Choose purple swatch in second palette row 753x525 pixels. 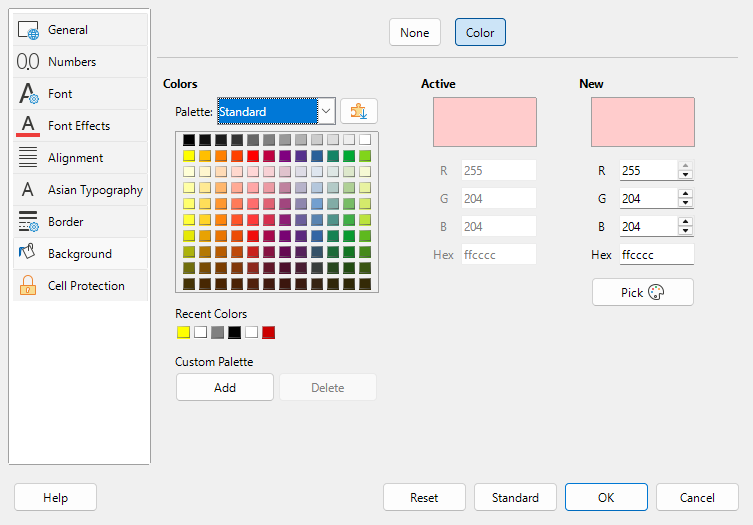tap(285, 156)
